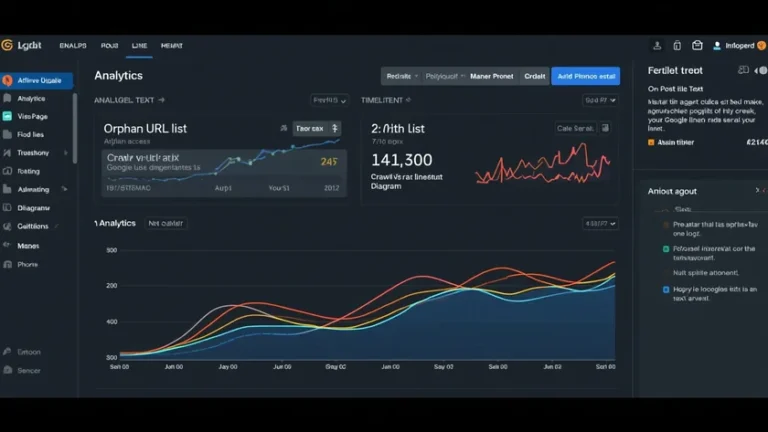The height and width of the screenshot is (432, 768).
Task: Click the Phone sidebar icon
Action: [x=7, y=264]
